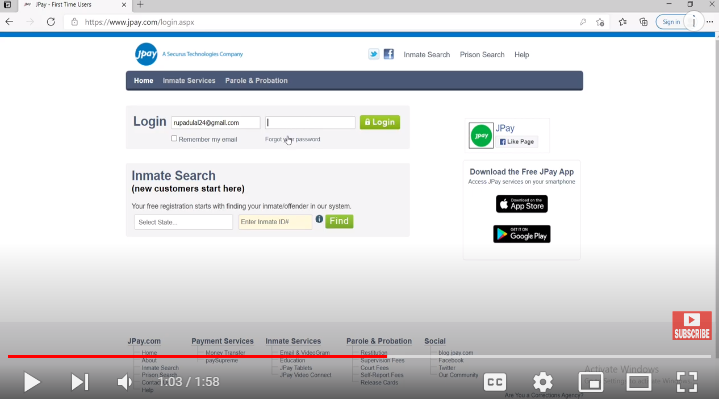Image resolution: width=719 pixels, height=399 pixels.
Task: Mute video volume speaker icon
Action: (124, 382)
